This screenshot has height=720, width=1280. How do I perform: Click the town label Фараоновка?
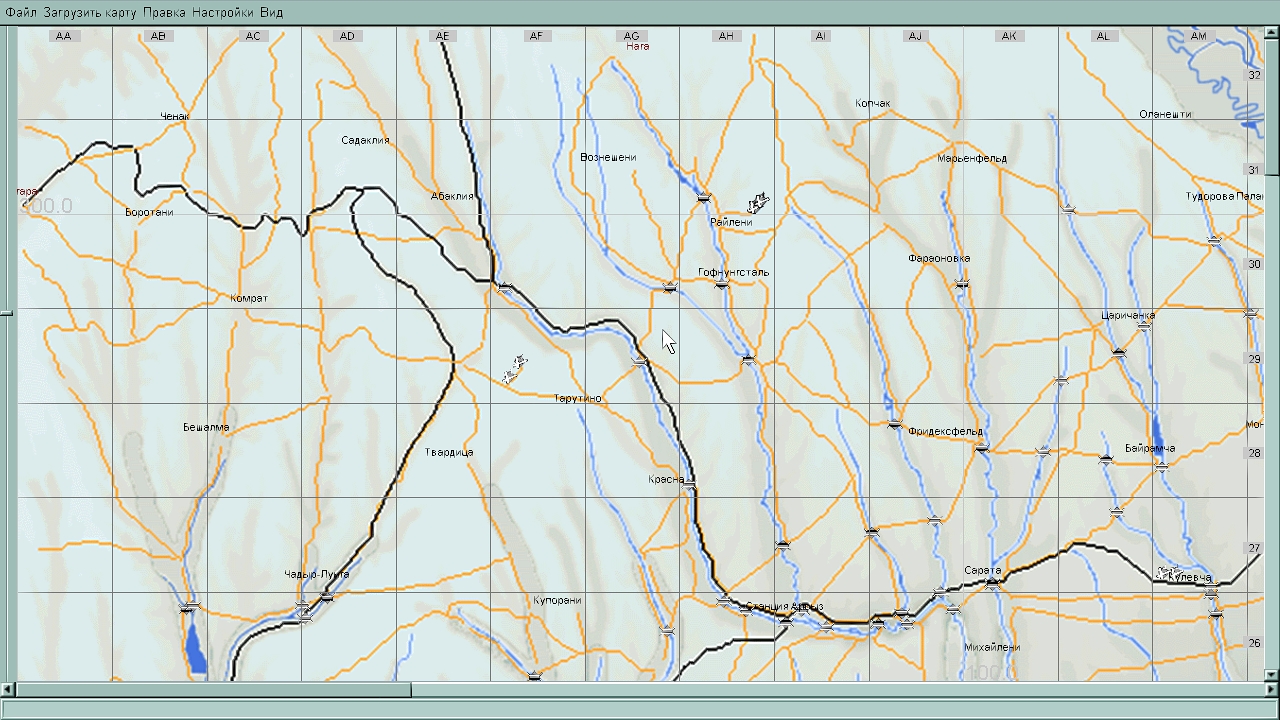(939, 258)
